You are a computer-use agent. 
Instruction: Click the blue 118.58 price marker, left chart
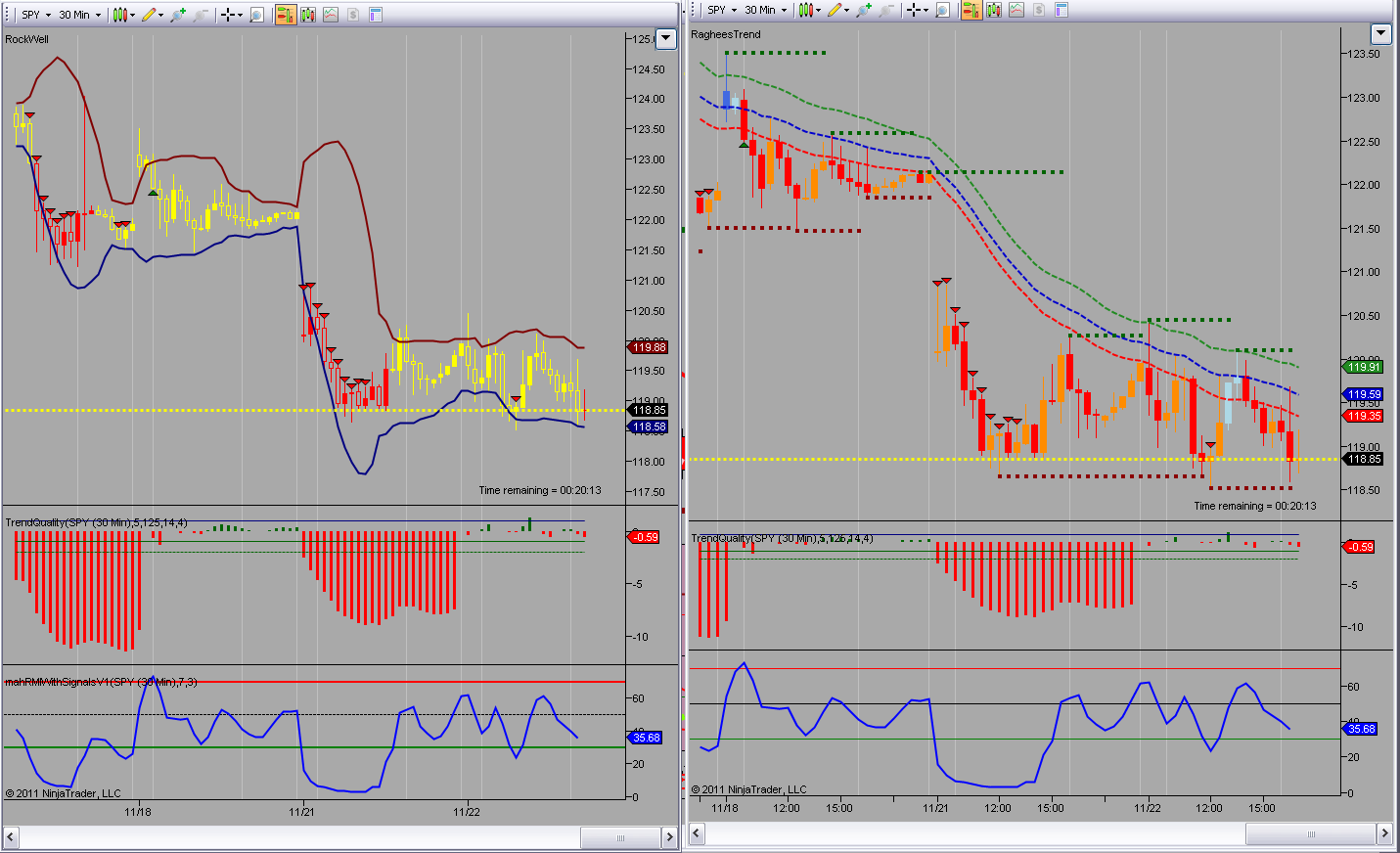pyautogui.click(x=648, y=426)
